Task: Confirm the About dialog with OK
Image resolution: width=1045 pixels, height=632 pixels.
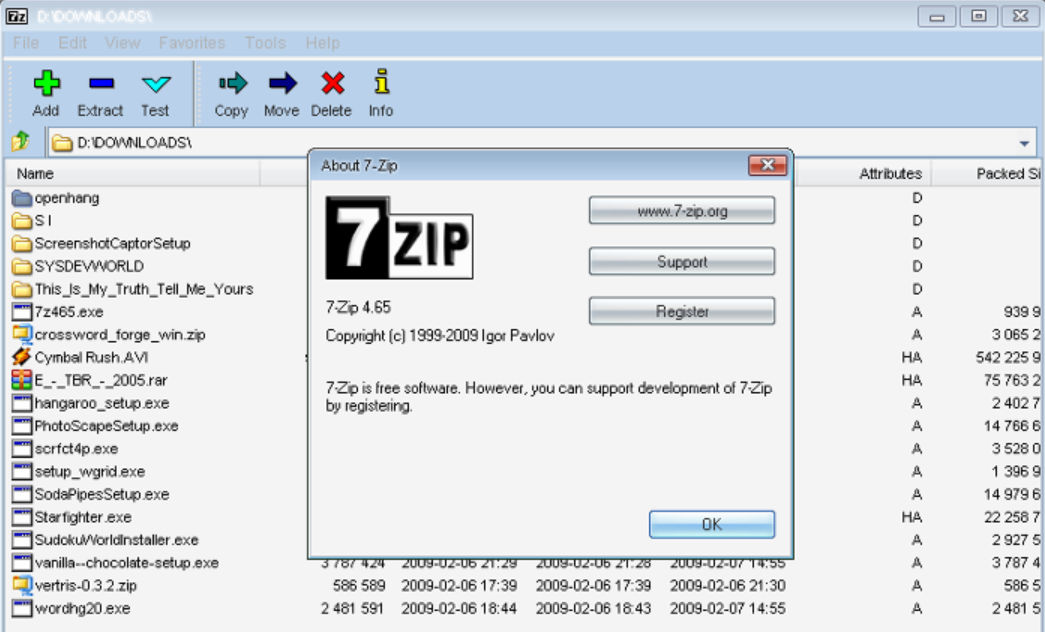Action: pos(712,524)
